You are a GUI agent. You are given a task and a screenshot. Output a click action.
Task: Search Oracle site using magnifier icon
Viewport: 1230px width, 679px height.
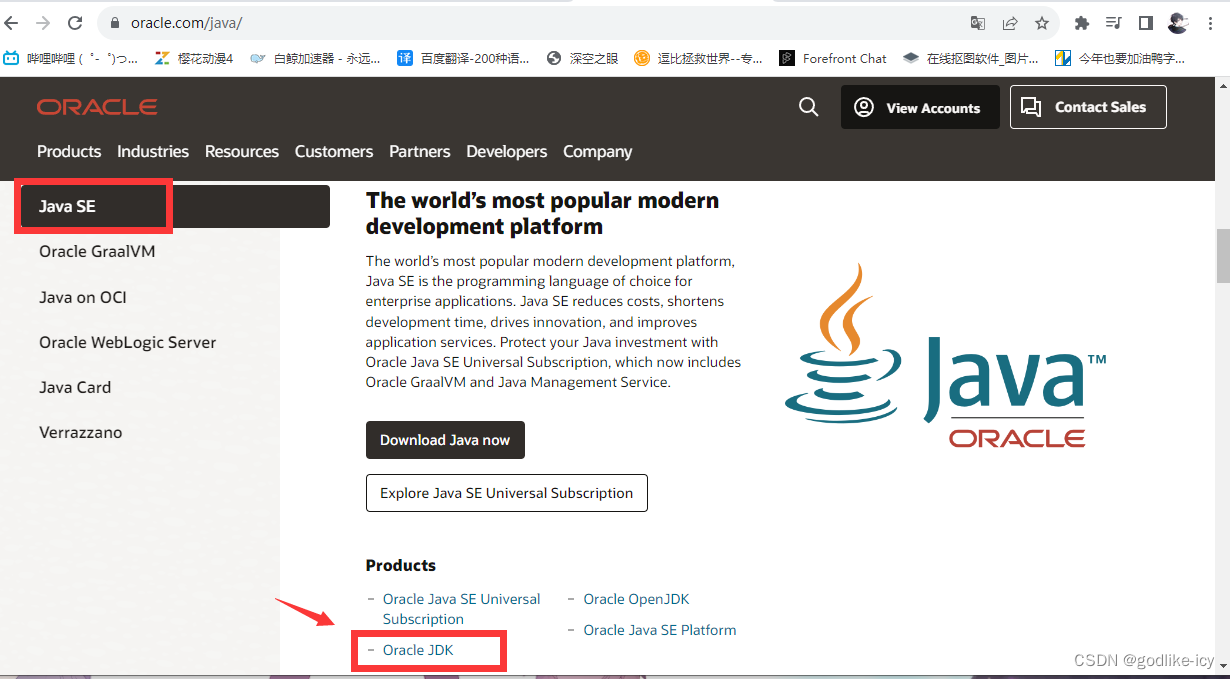pos(809,107)
